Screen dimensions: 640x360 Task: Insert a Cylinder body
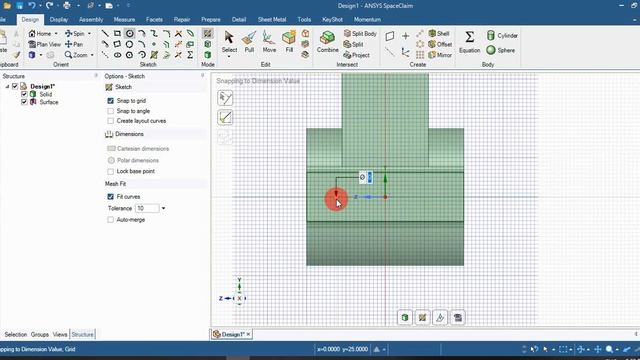[502, 36]
